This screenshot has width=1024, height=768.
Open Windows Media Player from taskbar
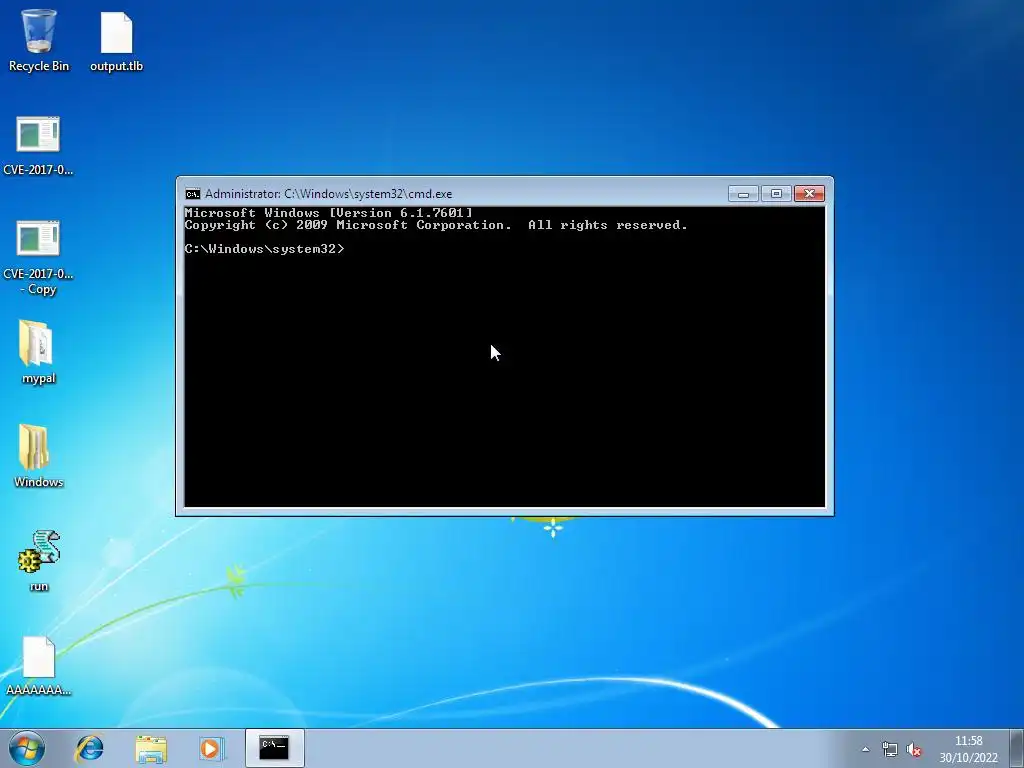pos(211,748)
